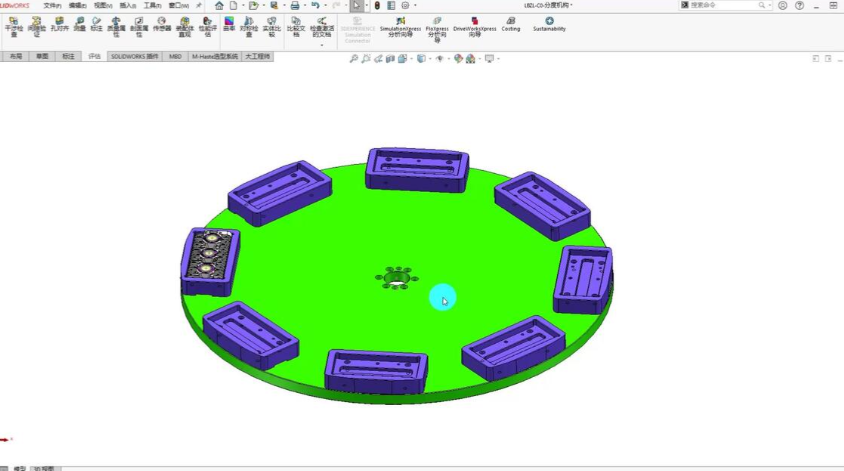Screen dimensions: 844x471
Task: Click the Edit Appearance color ball icon
Action: coord(458,59)
